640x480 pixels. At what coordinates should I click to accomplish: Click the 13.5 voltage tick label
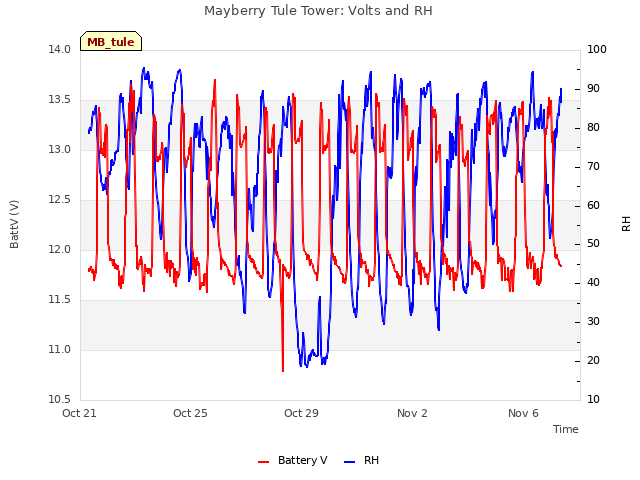tap(60, 100)
